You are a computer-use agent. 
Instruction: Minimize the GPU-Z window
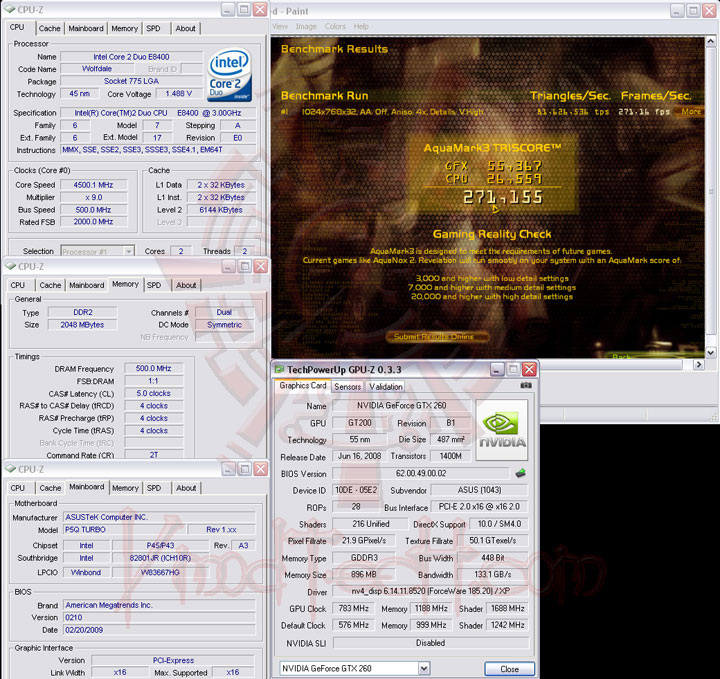pyautogui.click(x=497, y=369)
